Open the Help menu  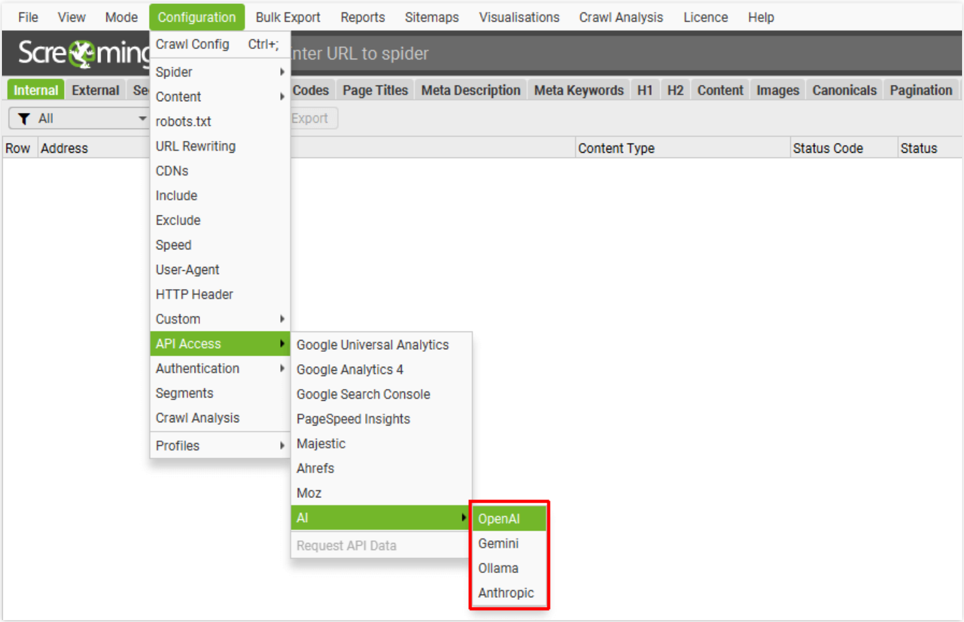point(761,17)
